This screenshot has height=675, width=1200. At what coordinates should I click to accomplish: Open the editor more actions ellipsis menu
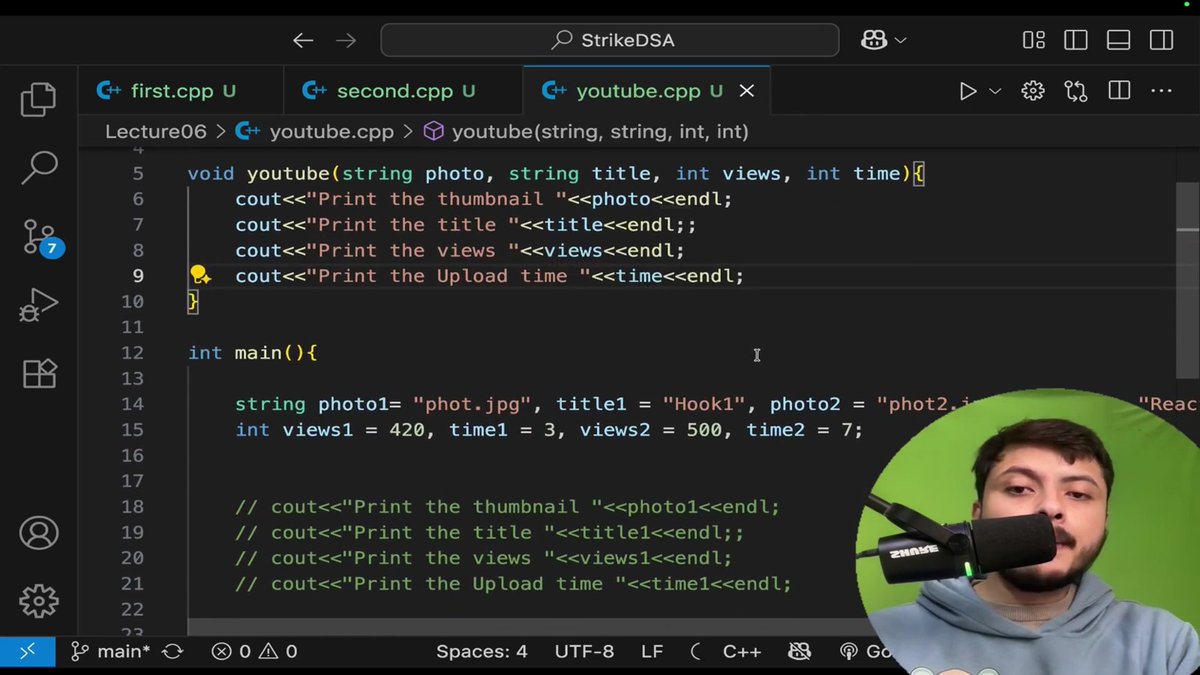pyautogui.click(x=1161, y=90)
